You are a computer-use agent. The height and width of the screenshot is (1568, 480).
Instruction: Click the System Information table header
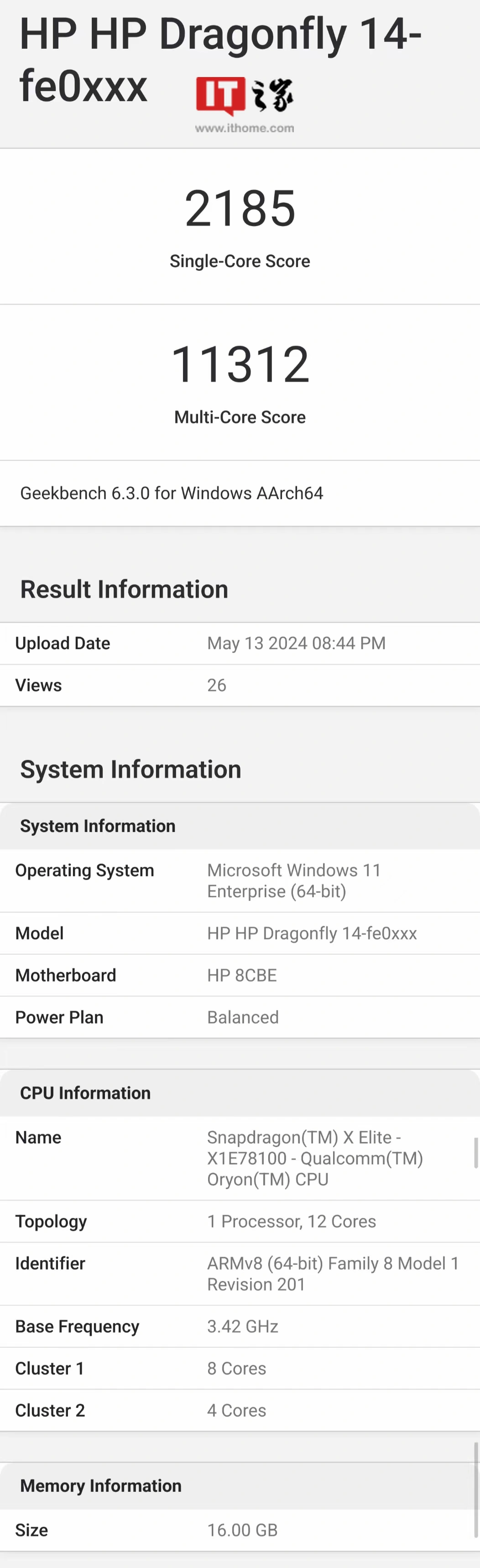[98, 826]
